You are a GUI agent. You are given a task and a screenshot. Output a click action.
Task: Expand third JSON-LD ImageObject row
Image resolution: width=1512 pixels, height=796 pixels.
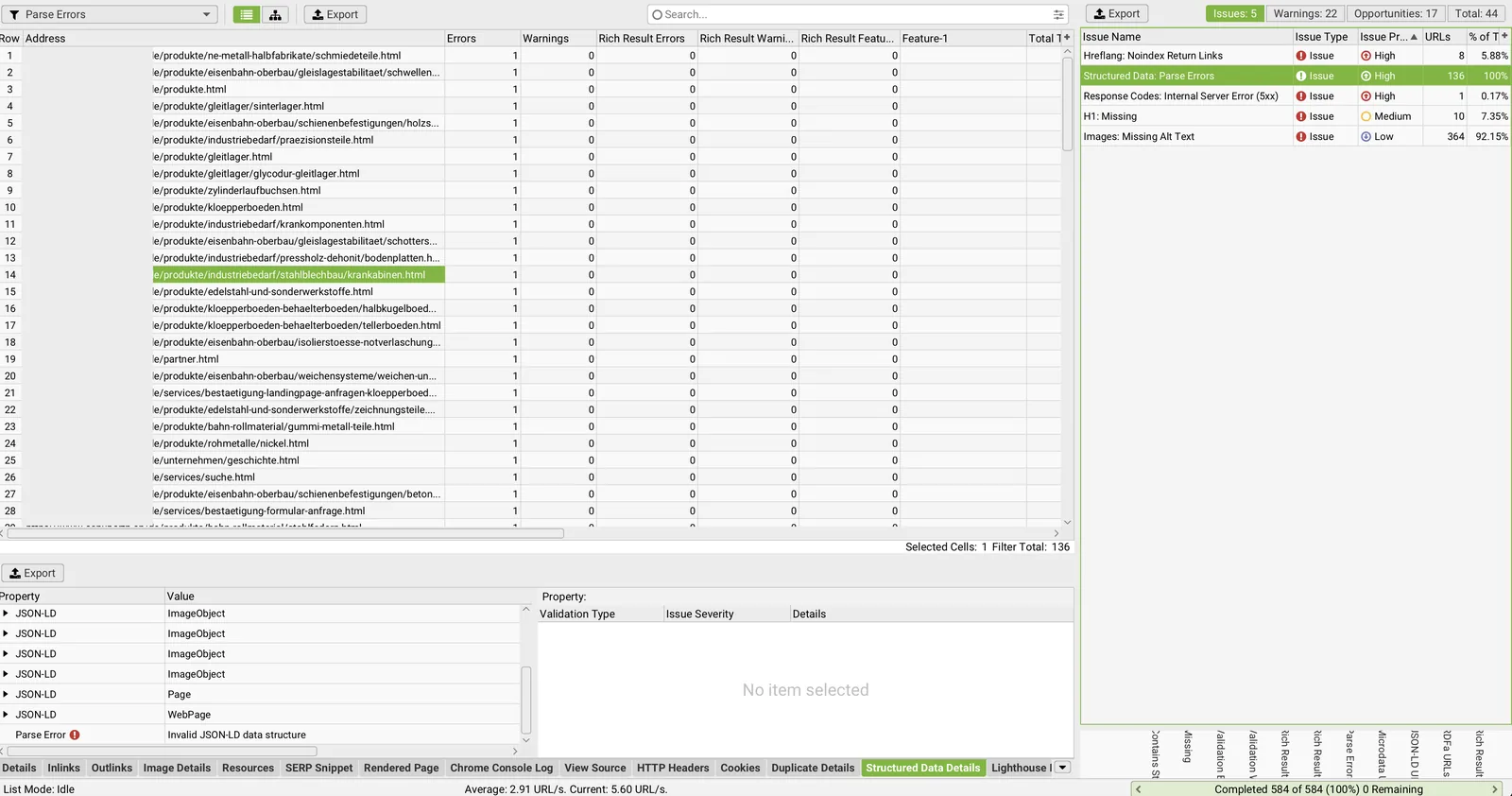pyautogui.click(x=6, y=654)
